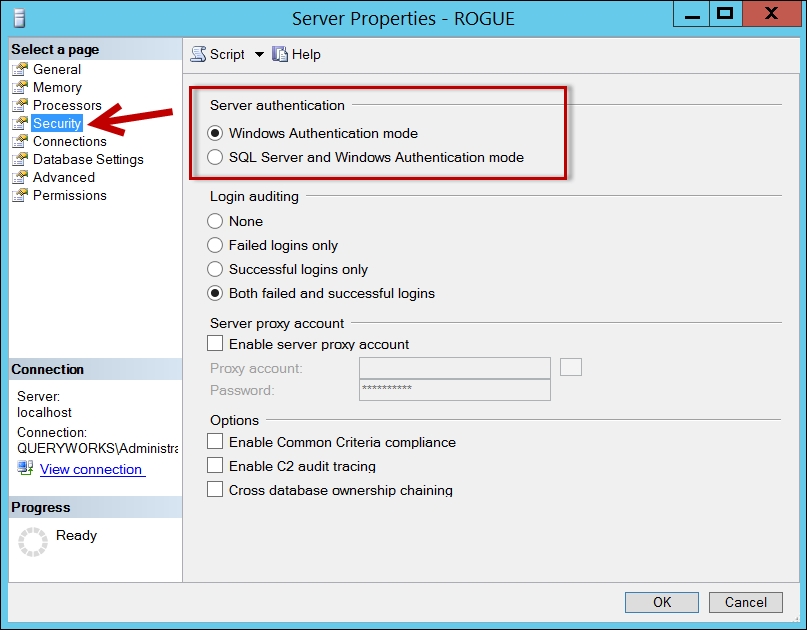Click the QUERYWORKS\Administra connection text

(x=98, y=448)
